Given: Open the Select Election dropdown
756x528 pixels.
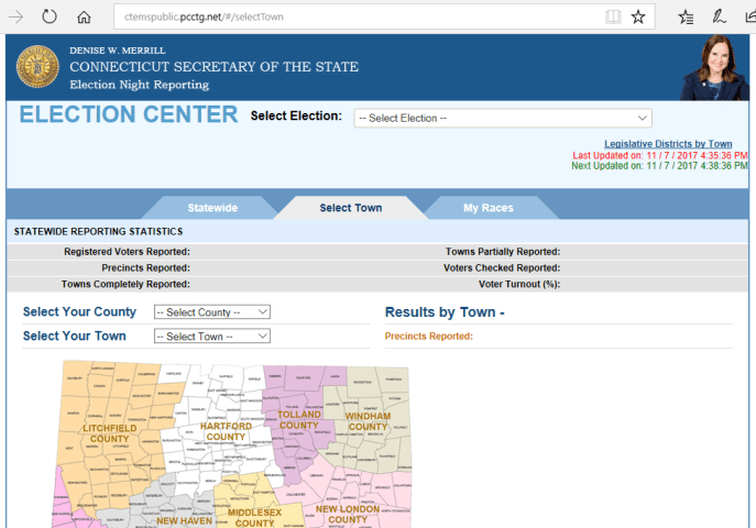Looking at the screenshot, I should 503,118.
